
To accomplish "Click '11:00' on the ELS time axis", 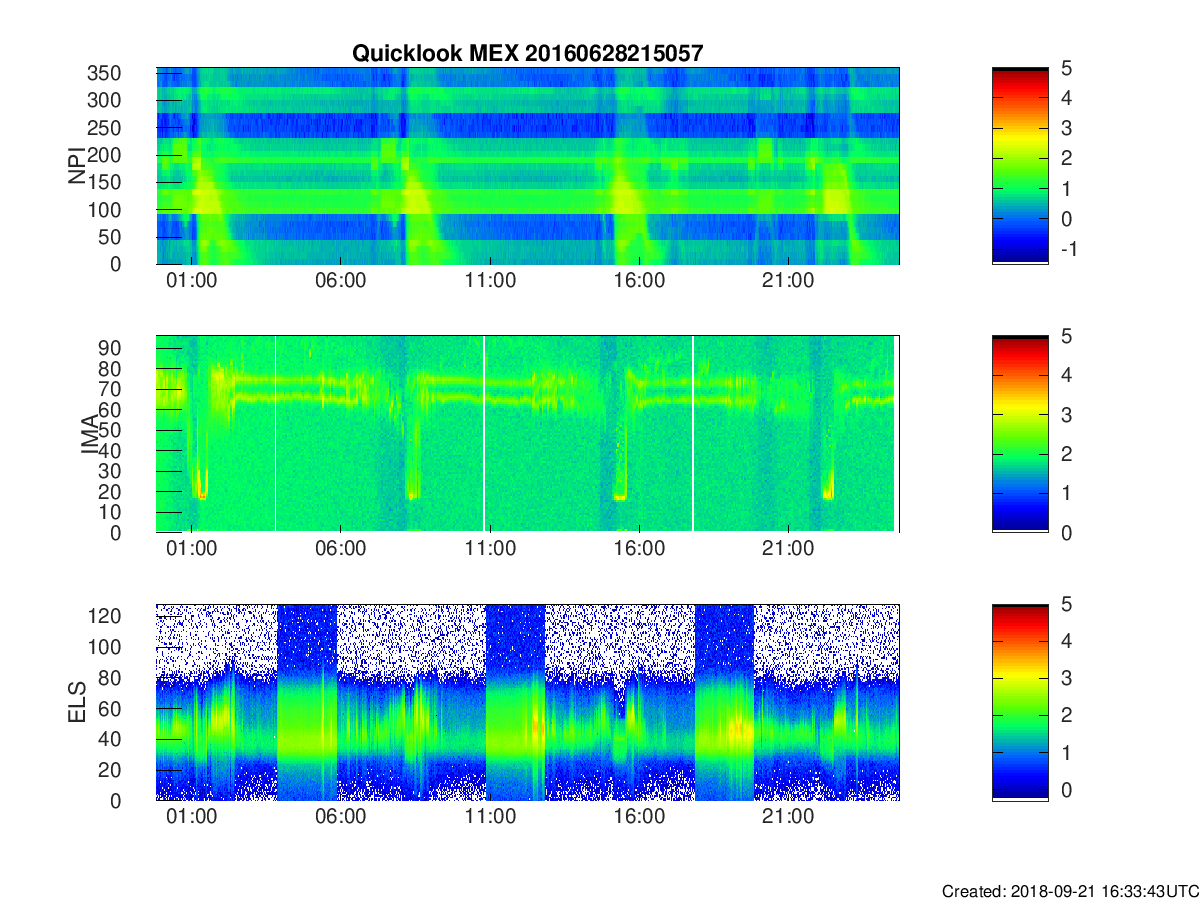I will point(490,817).
